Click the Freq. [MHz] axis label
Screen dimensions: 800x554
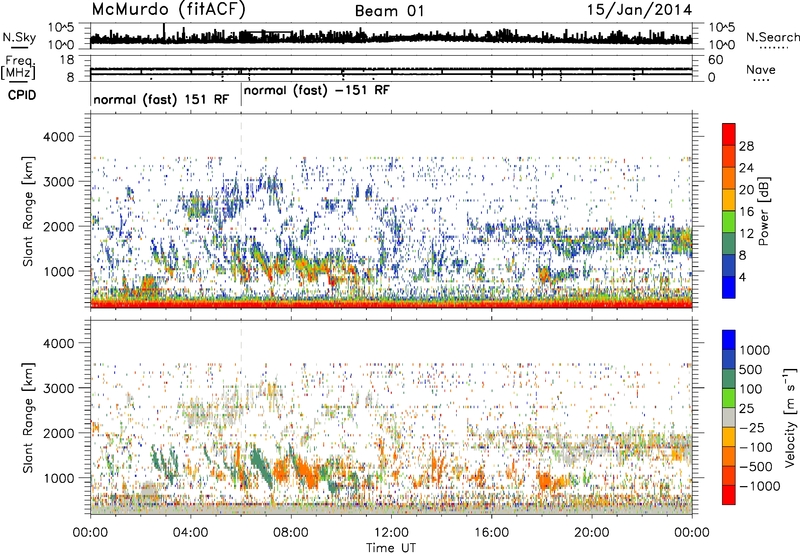(x=18, y=67)
